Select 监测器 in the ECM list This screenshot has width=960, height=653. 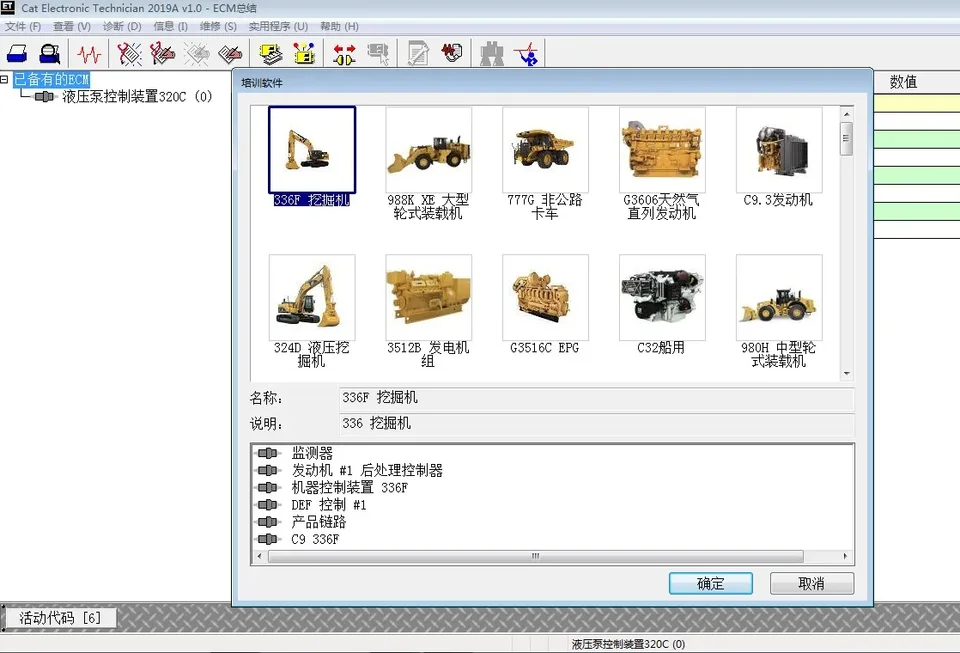(x=312, y=453)
